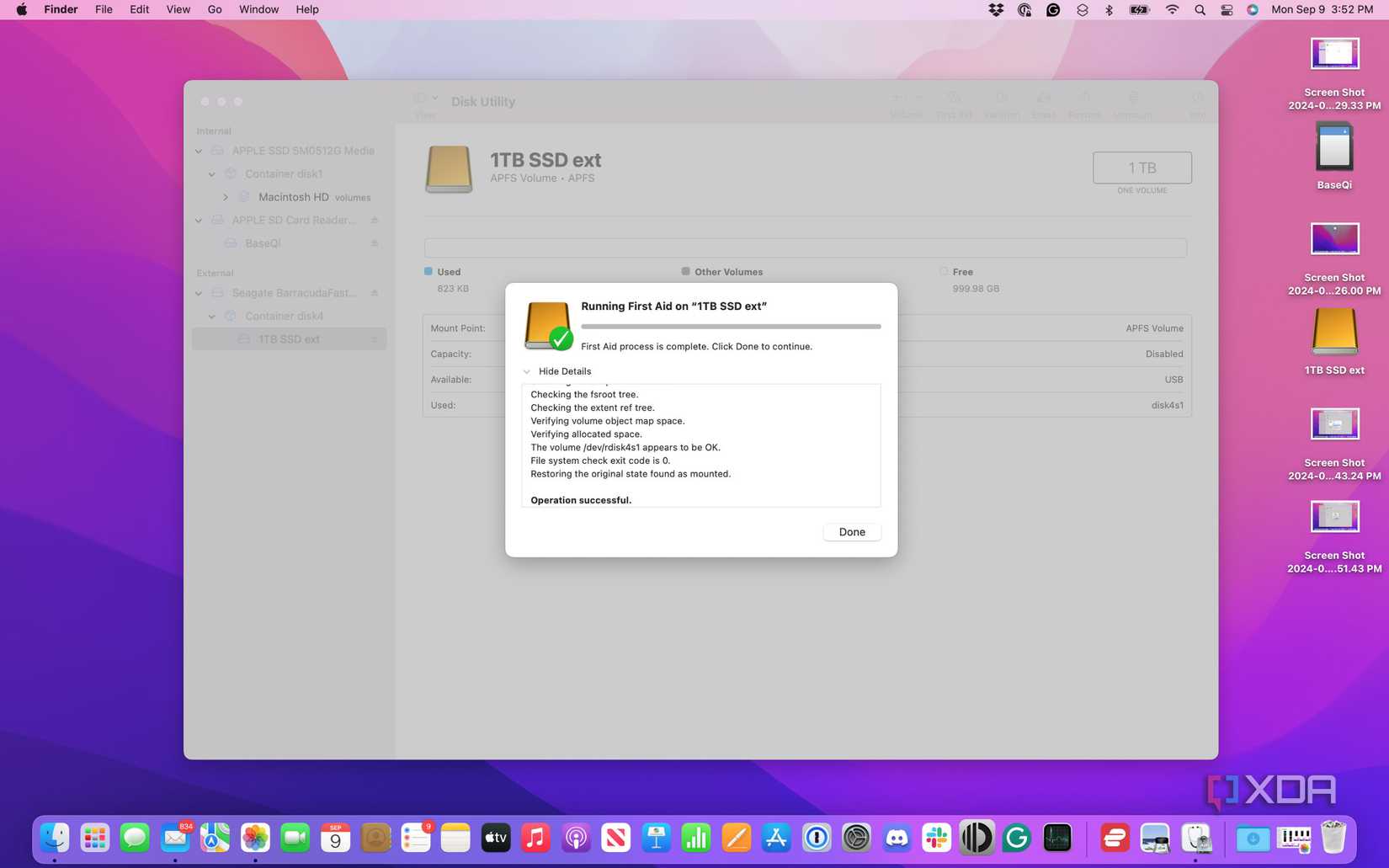Open Screen Shot 2024...51.43 PM from desktop
Viewport: 1389px width, 868px height.
tap(1334, 516)
